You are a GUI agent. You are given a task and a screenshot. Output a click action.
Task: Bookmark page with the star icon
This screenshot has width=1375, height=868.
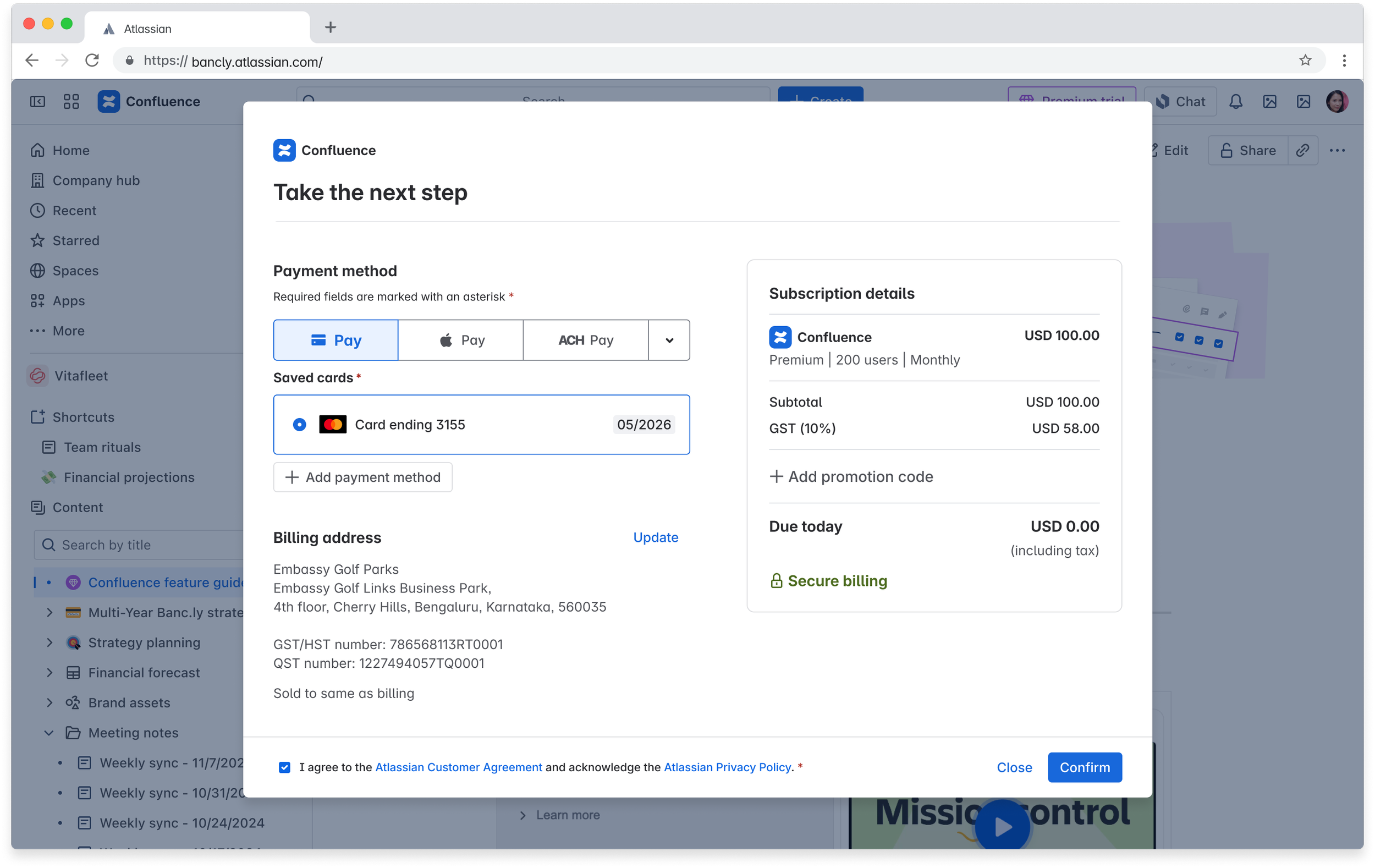(x=1305, y=61)
